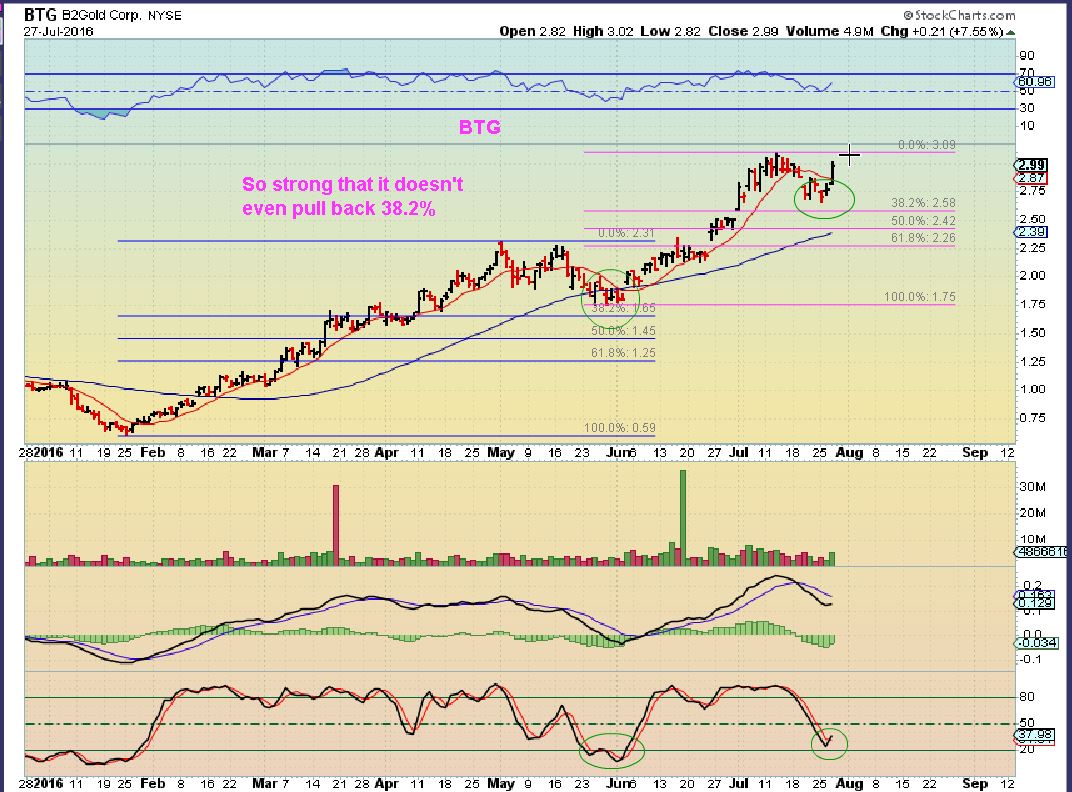Click the Low 2.82 value
Viewport: 1072px width, 792px height.
click(x=670, y=31)
